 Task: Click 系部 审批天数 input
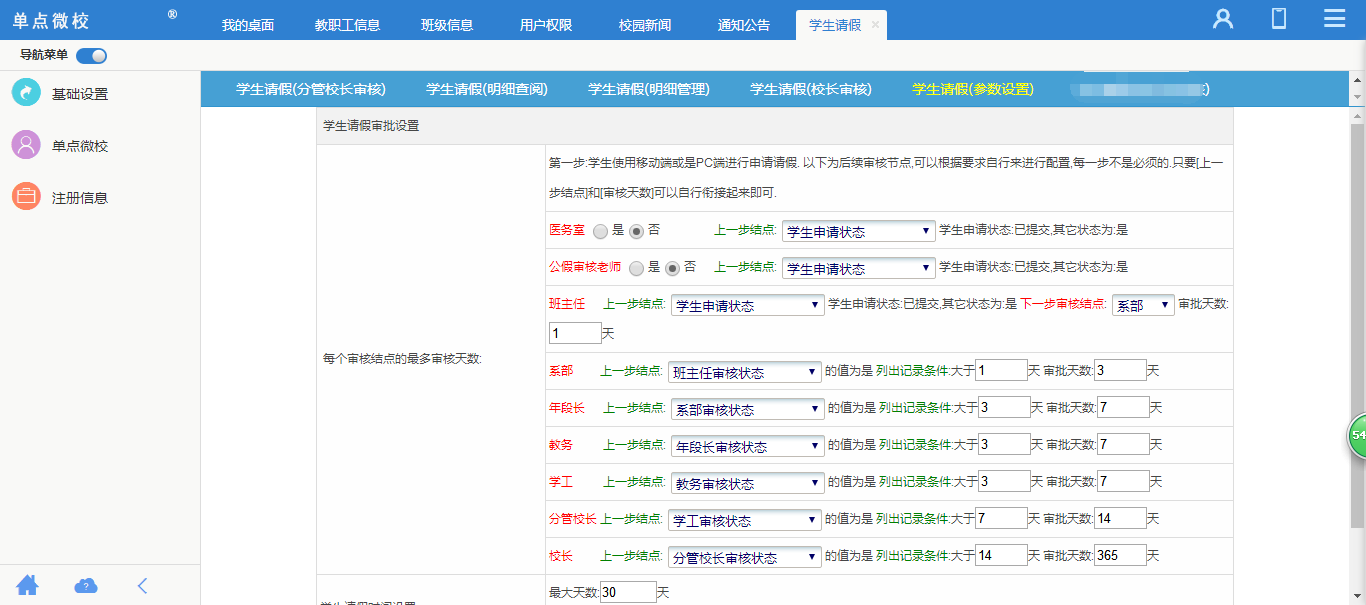1120,370
